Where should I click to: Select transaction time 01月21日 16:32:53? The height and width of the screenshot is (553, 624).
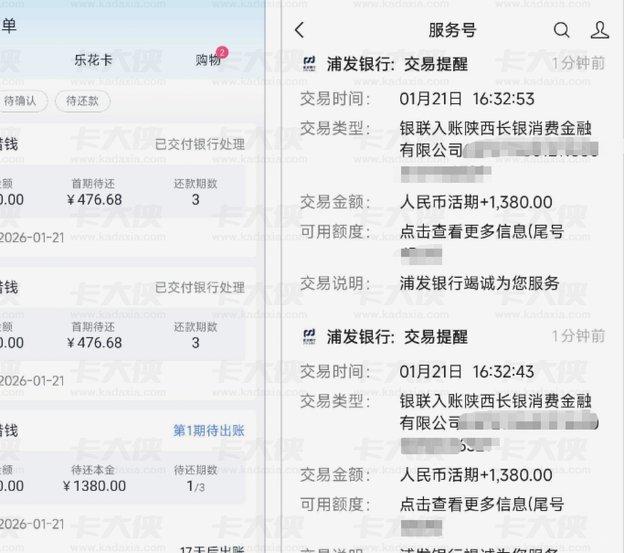467,99
